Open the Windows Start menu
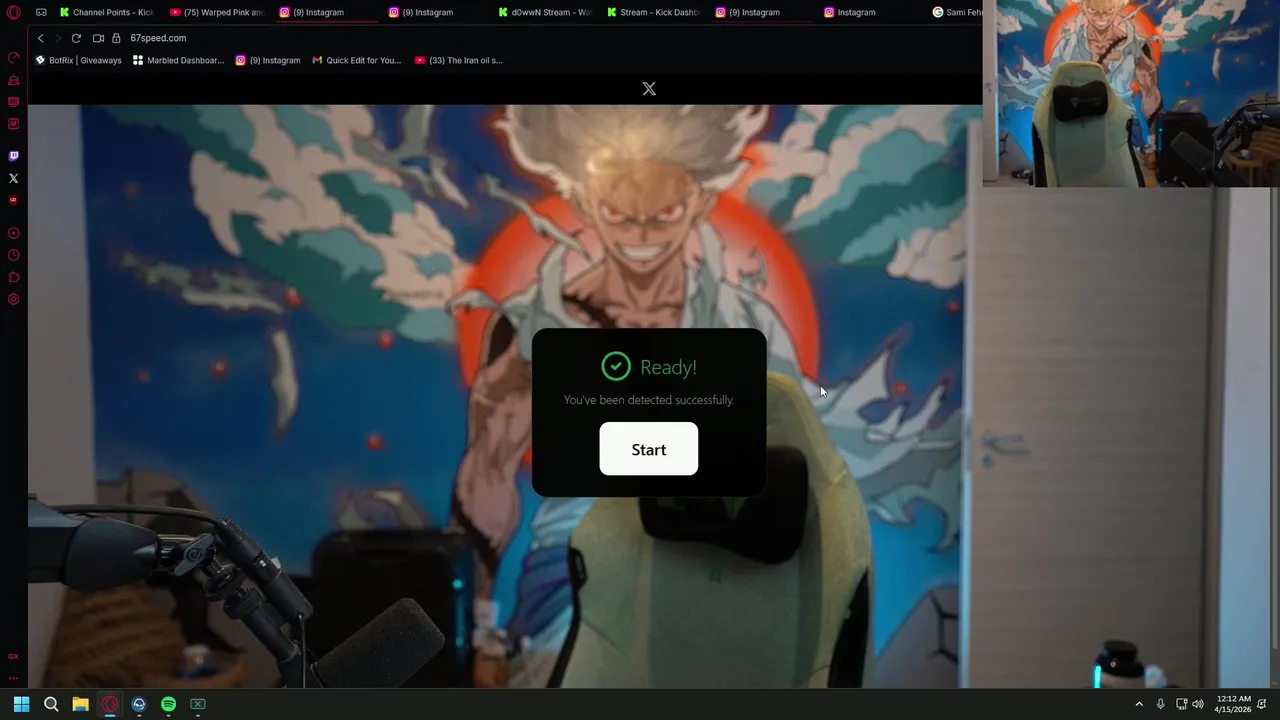This screenshot has width=1280, height=720. (21, 704)
